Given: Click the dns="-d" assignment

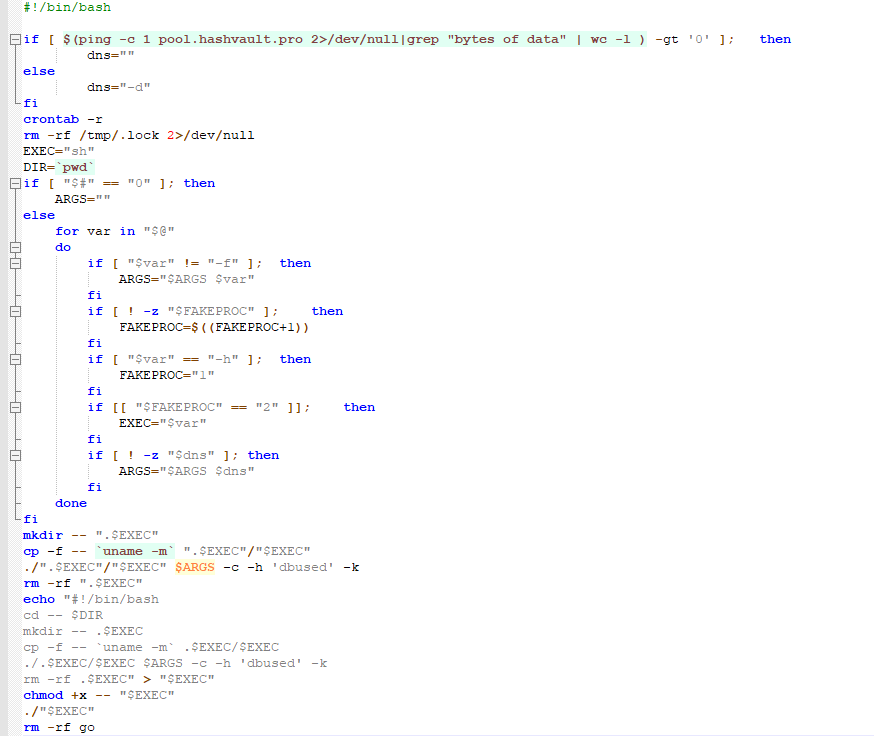Looking at the screenshot, I should (119, 88).
